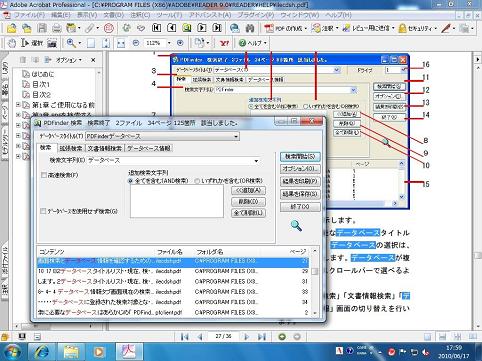Click the binoculars Search icon

tap(250, 28)
